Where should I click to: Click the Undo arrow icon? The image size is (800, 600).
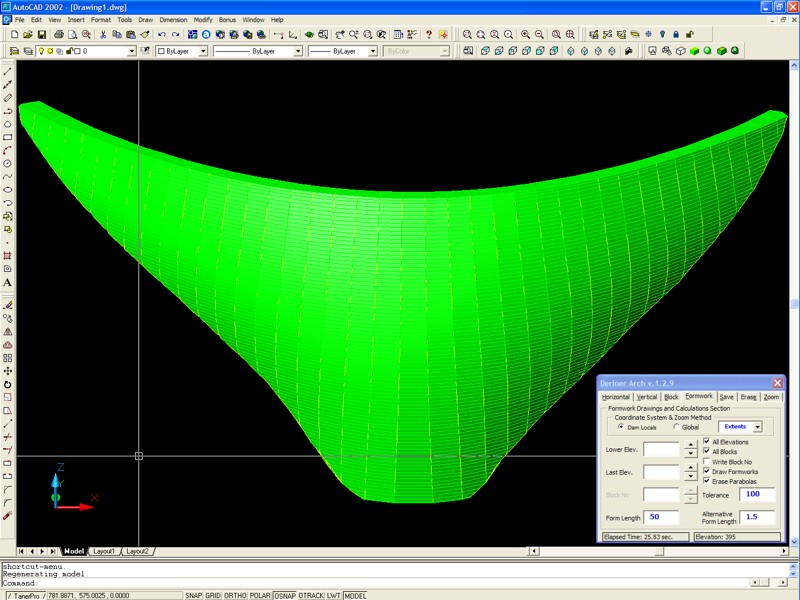click(162, 34)
